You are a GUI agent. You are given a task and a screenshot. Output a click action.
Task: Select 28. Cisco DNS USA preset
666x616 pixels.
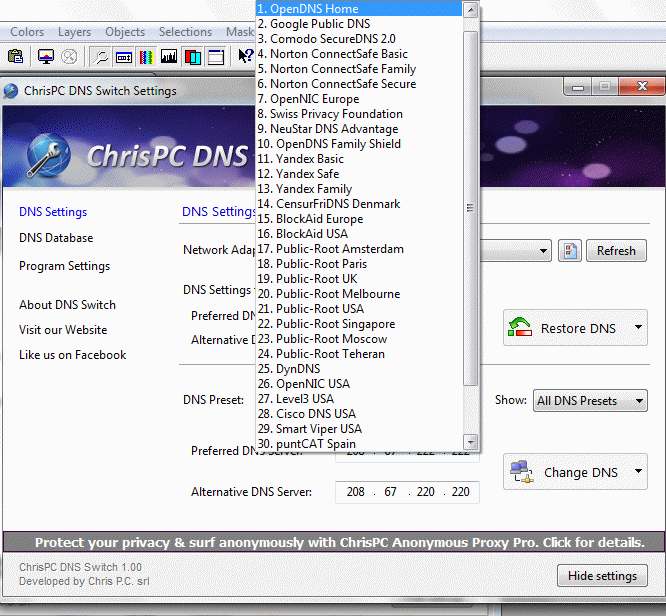coord(359,414)
